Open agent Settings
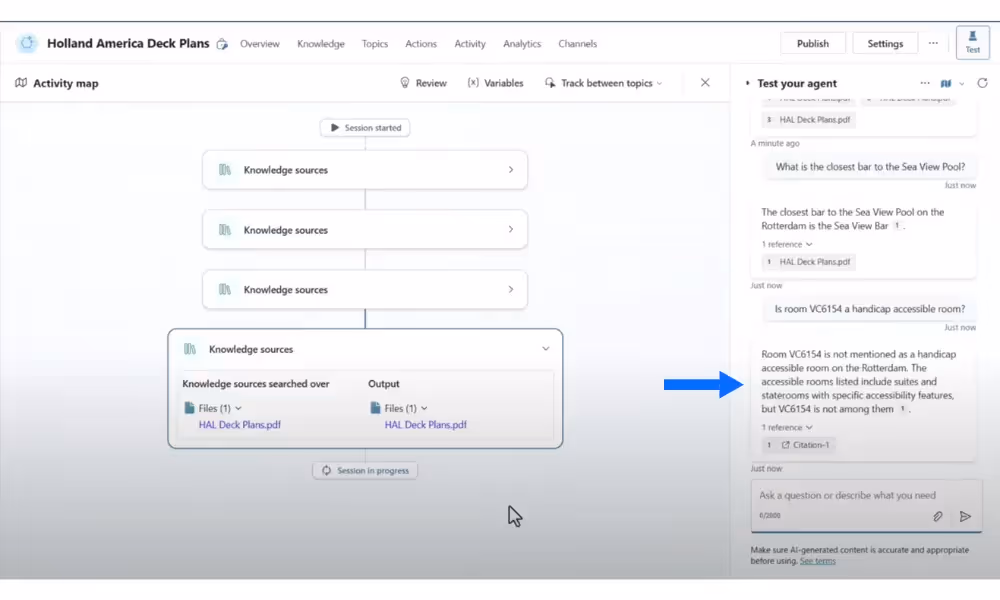 click(x=885, y=43)
